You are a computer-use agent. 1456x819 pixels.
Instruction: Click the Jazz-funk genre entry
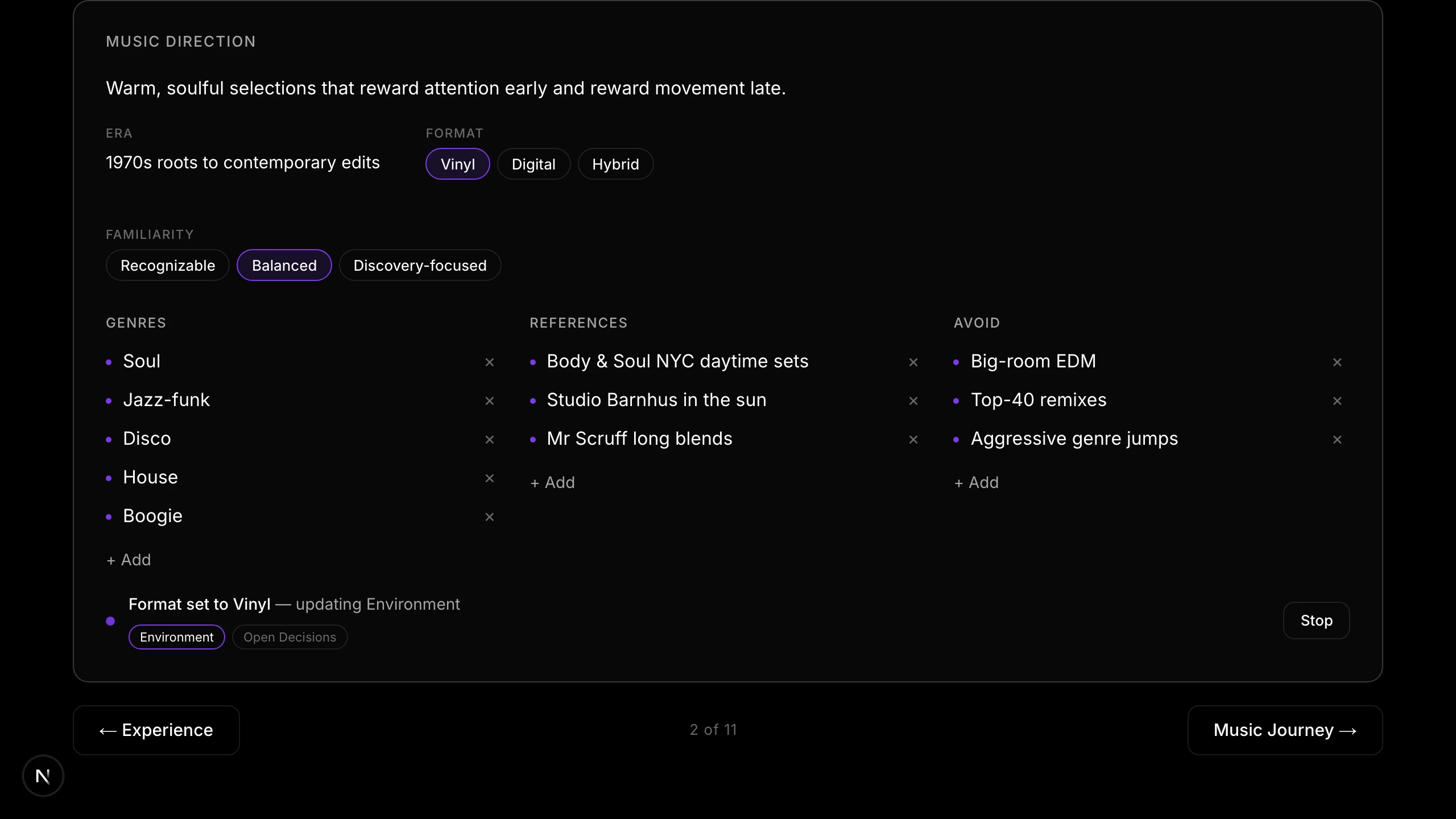tap(166, 400)
